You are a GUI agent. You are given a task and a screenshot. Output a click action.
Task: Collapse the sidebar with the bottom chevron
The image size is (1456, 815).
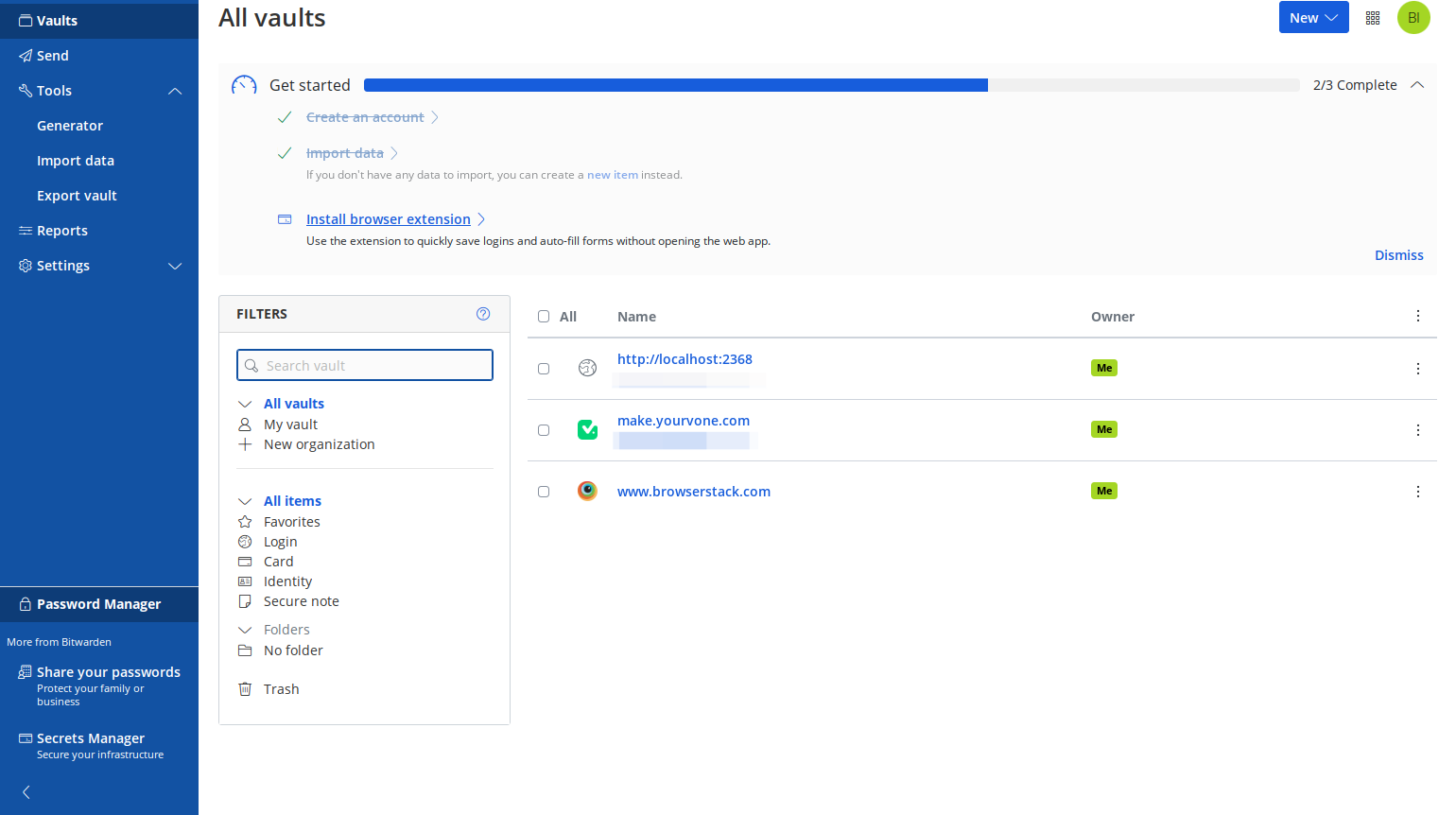(26, 792)
